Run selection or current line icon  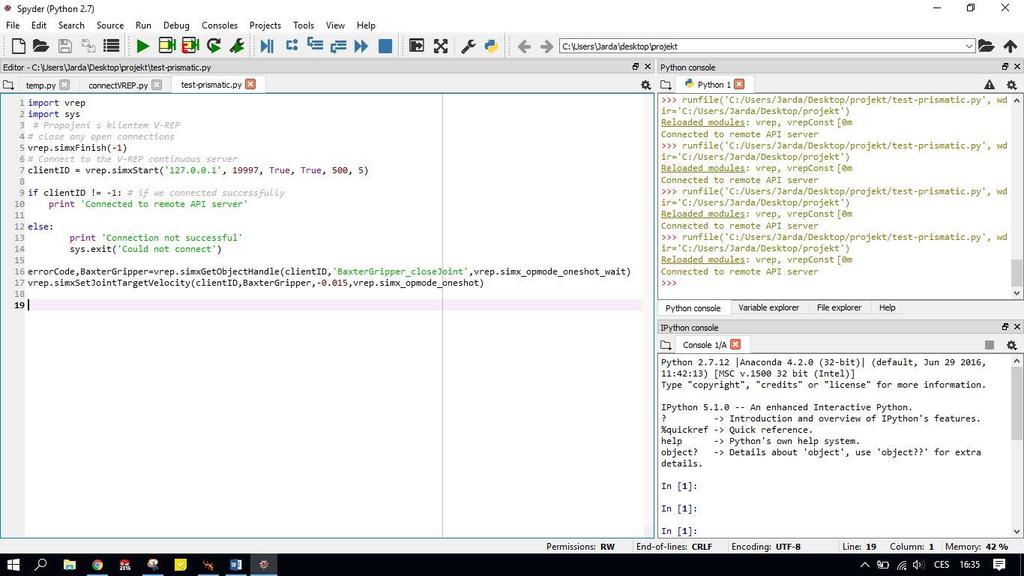point(237,46)
